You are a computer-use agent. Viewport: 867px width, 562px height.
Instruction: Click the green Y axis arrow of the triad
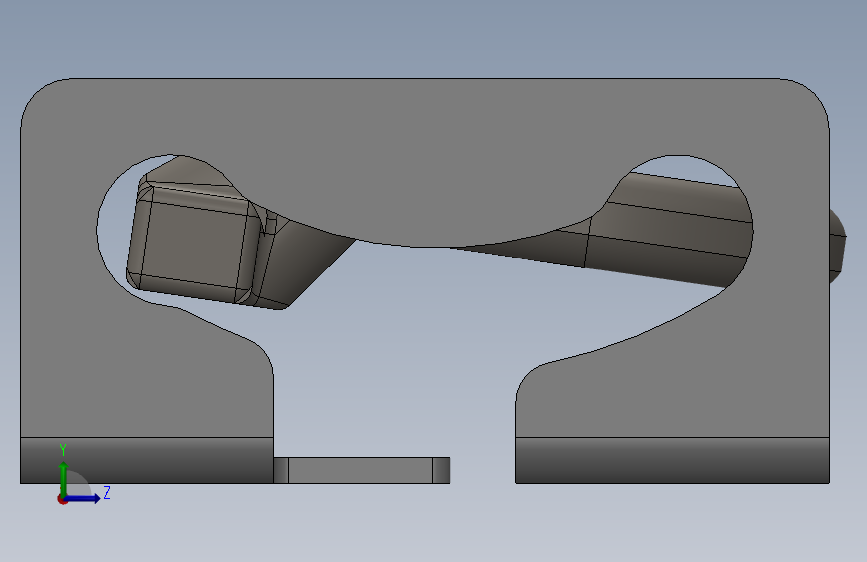point(64,478)
